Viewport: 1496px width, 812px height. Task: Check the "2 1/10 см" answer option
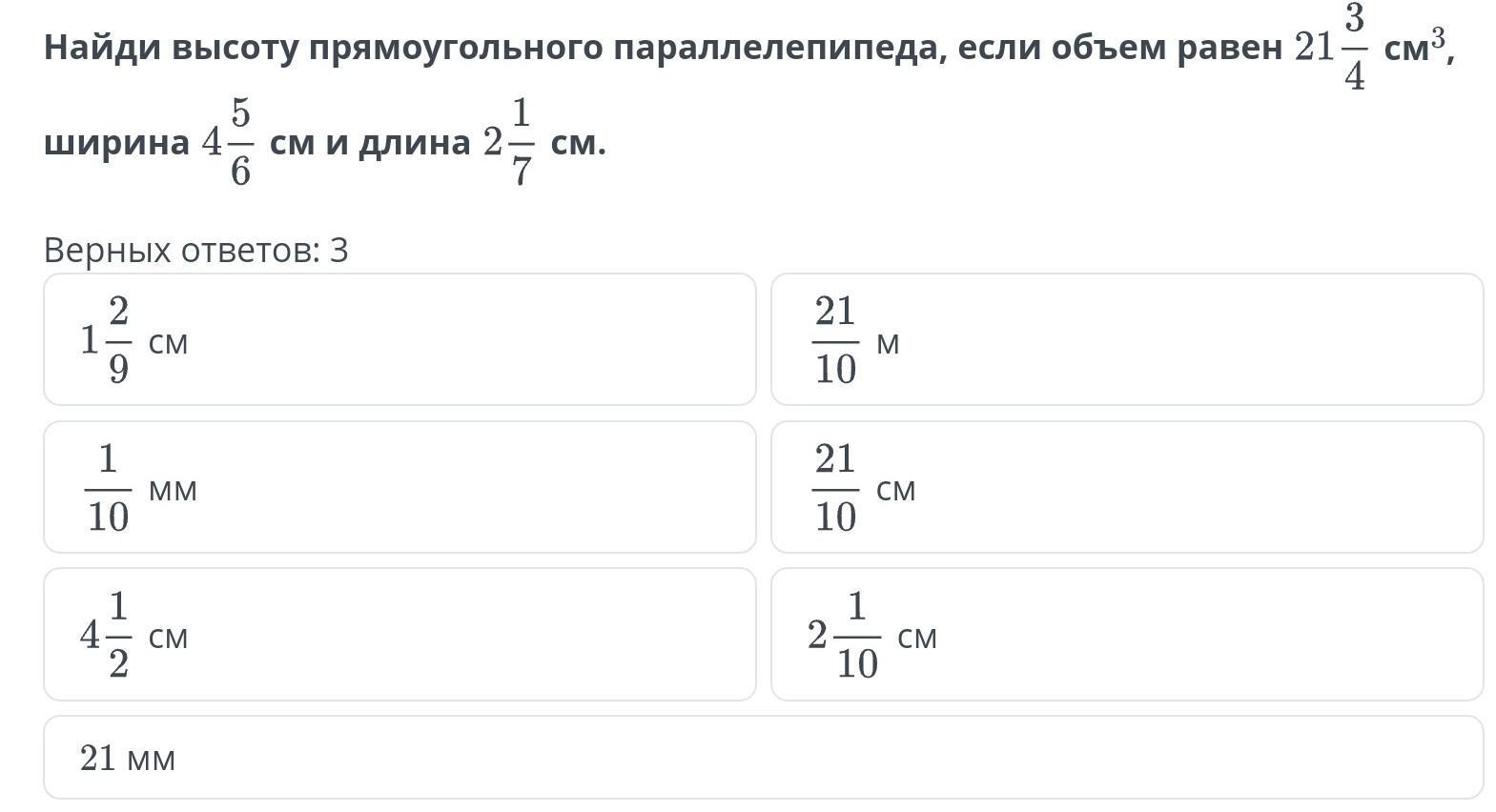point(1126,635)
